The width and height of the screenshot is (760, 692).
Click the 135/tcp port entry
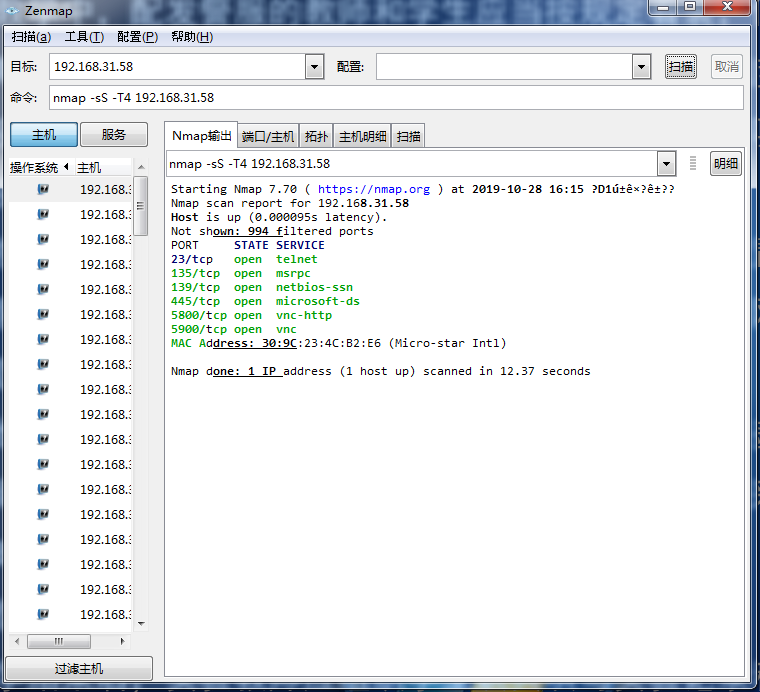pos(195,273)
